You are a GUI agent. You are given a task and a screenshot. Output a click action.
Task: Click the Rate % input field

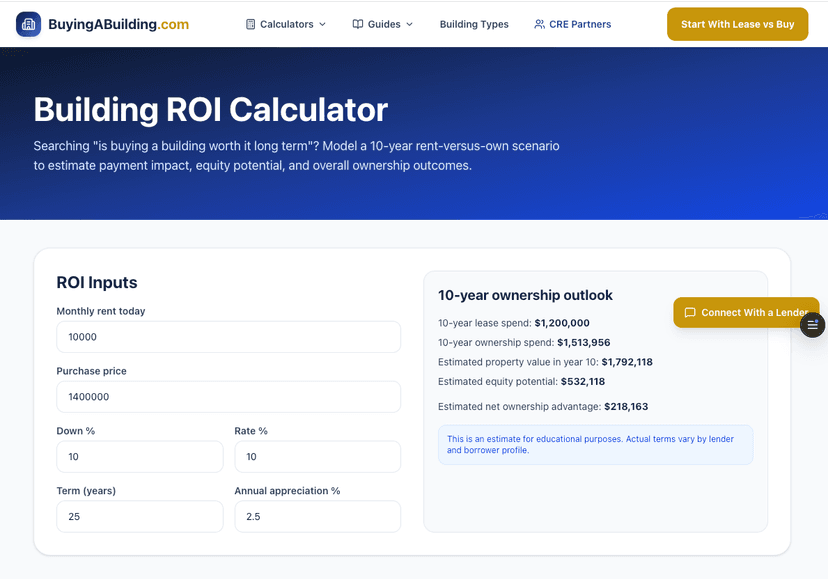[x=317, y=457]
